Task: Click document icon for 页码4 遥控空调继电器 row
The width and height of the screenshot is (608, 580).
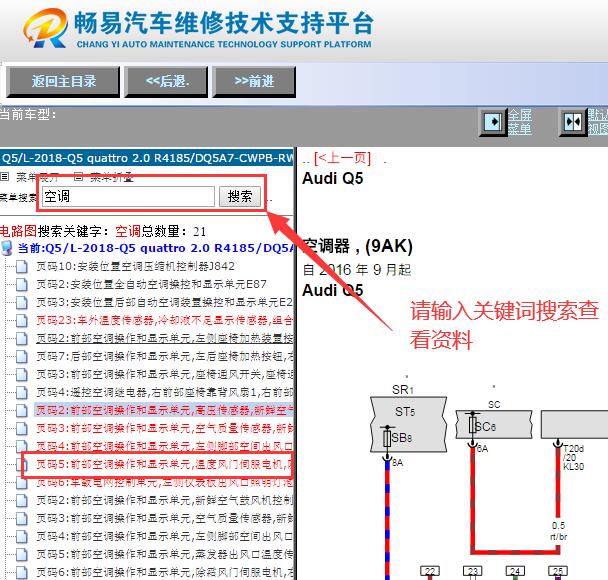Action: (x=22, y=392)
